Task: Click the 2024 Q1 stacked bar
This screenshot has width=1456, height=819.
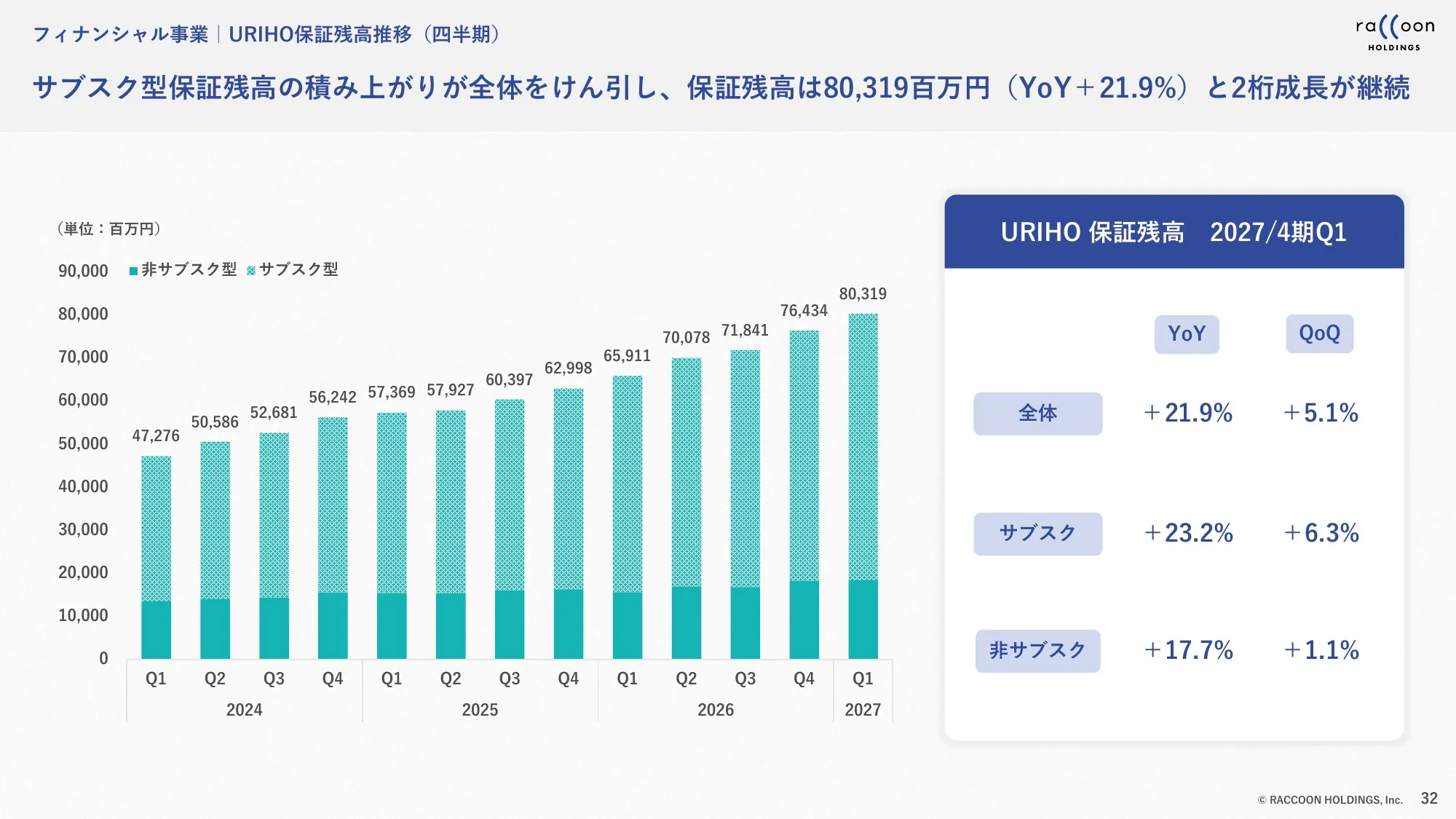Action: click(x=156, y=558)
